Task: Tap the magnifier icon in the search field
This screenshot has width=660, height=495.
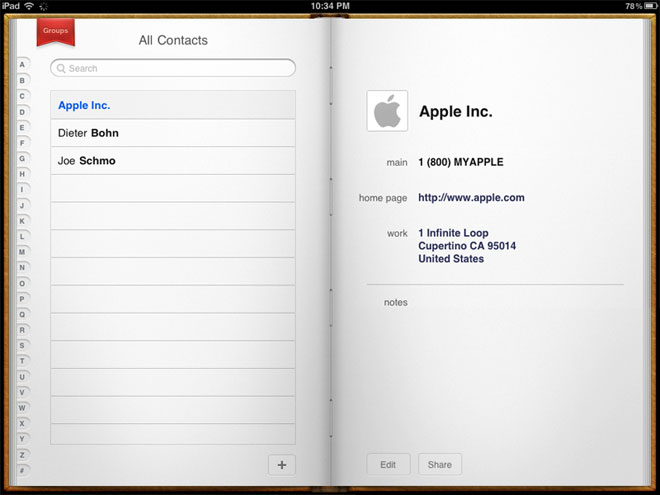Action: 61,68
